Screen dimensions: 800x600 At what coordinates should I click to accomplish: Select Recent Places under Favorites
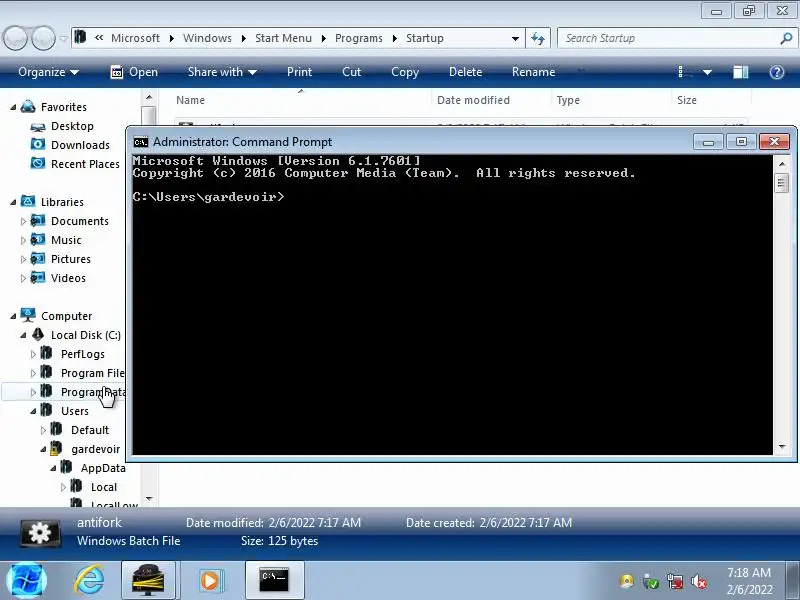(85, 164)
